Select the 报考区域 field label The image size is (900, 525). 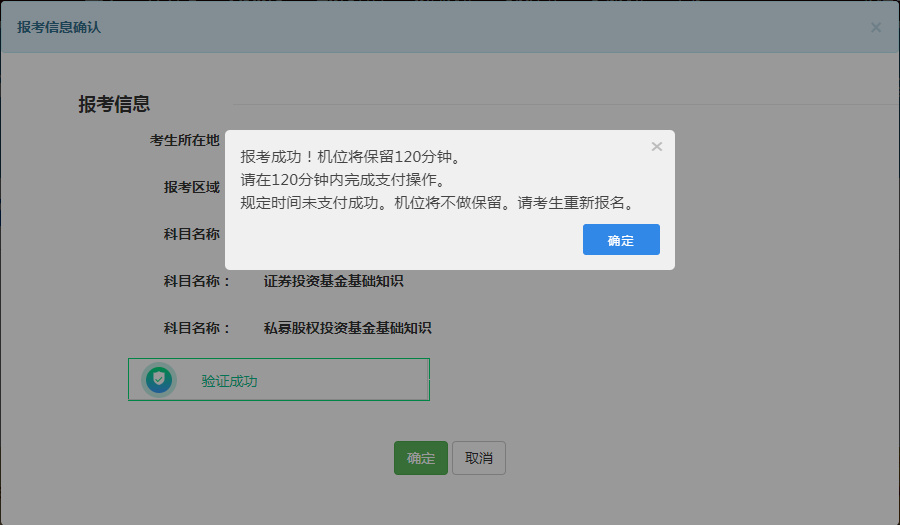coord(192,187)
